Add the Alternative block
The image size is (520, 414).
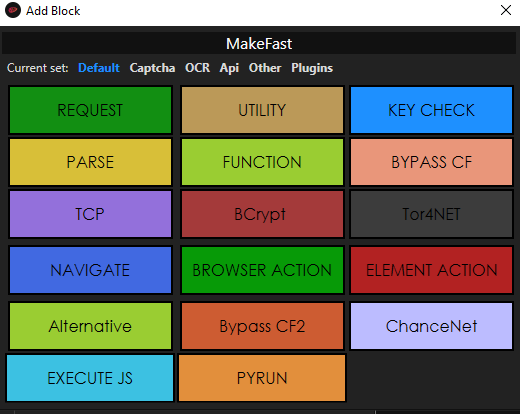[x=90, y=326]
